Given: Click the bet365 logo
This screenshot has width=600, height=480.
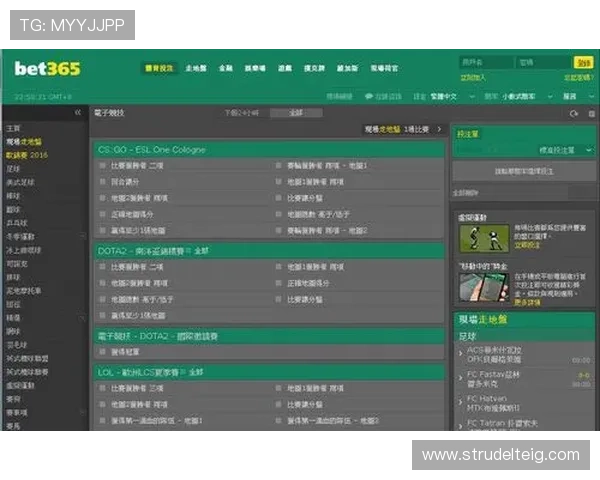Looking at the screenshot, I should [x=47, y=69].
